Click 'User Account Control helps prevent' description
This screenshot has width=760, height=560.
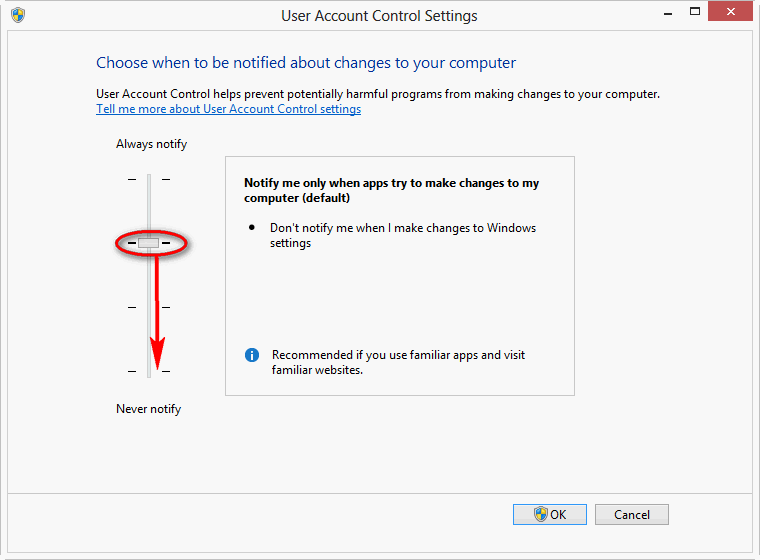pyautogui.click(x=378, y=94)
